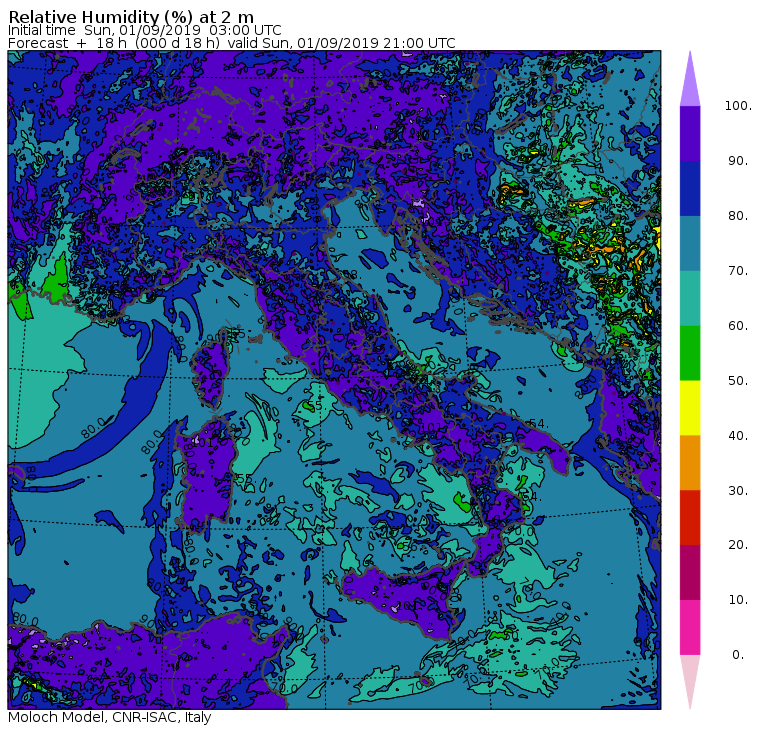Viewport: 760px width, 731px height.
Task: Click the dark magenta 10–20 colorbar segment
Action: point(690,572)
